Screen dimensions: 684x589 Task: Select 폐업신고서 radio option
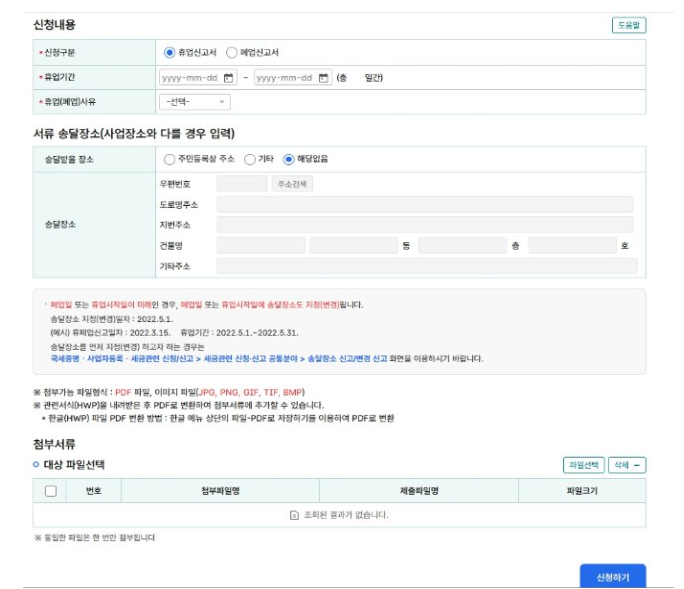(232, 53)
